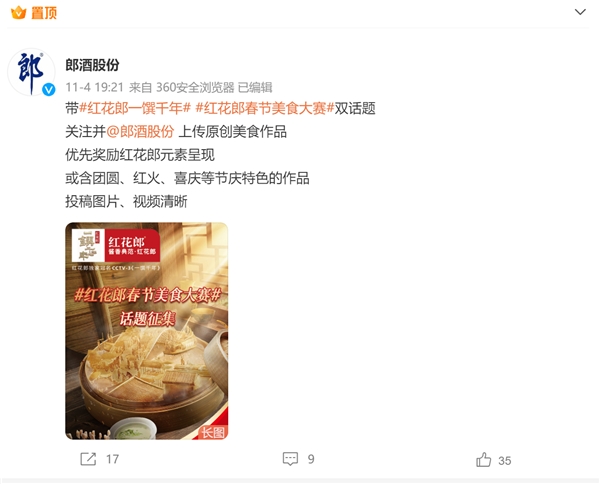Open the 郎酒股份 account name

click(92, 65)
